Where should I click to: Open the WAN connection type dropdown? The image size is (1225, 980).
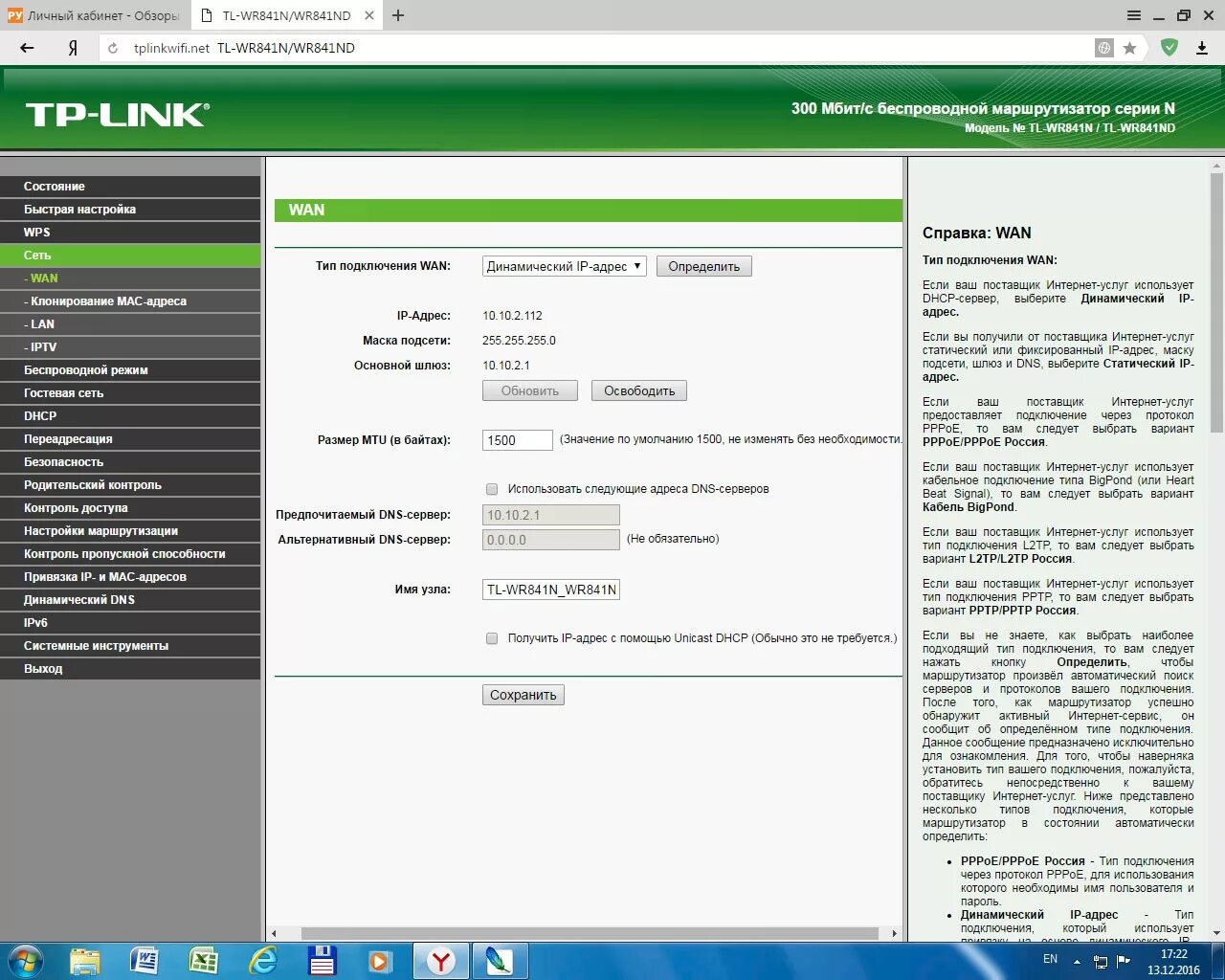tap(565, 266)
